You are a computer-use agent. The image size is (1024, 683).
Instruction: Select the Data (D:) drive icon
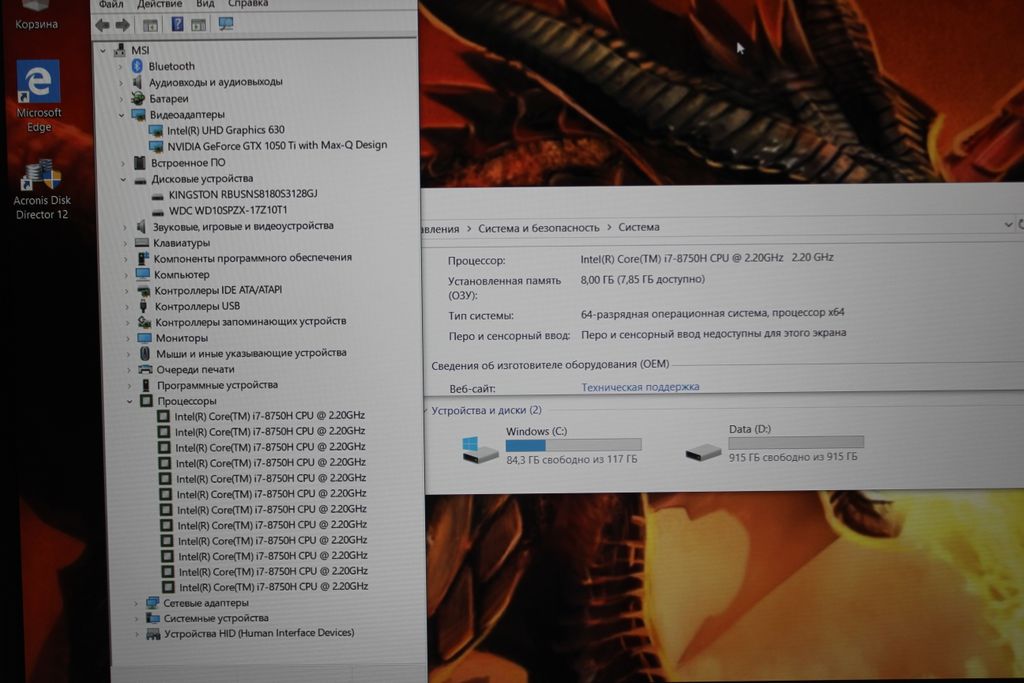coord(703,451)
